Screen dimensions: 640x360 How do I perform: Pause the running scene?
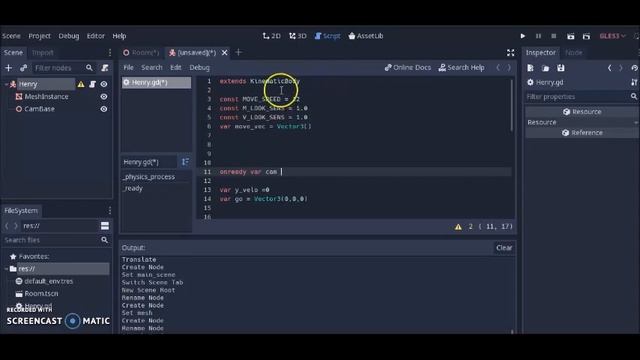click(x=538, y=36)
